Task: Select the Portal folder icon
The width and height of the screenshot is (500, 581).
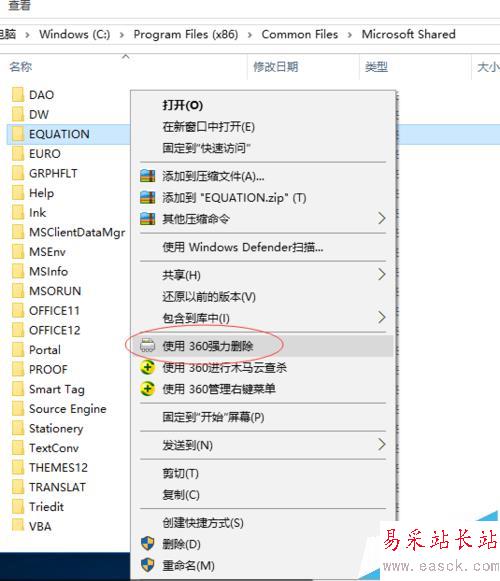Action: click(18, 350)
